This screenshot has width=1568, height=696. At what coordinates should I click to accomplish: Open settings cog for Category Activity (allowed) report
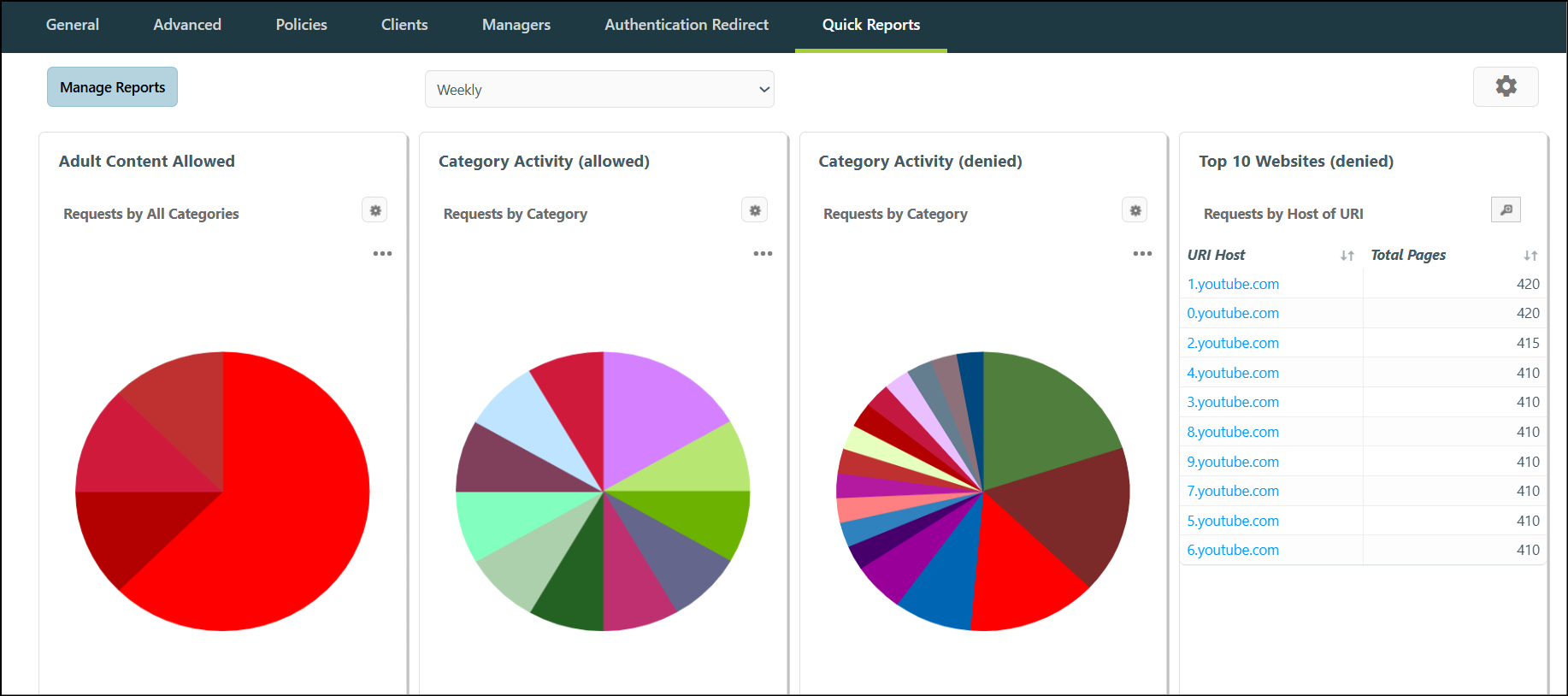(x=754, y=210)
